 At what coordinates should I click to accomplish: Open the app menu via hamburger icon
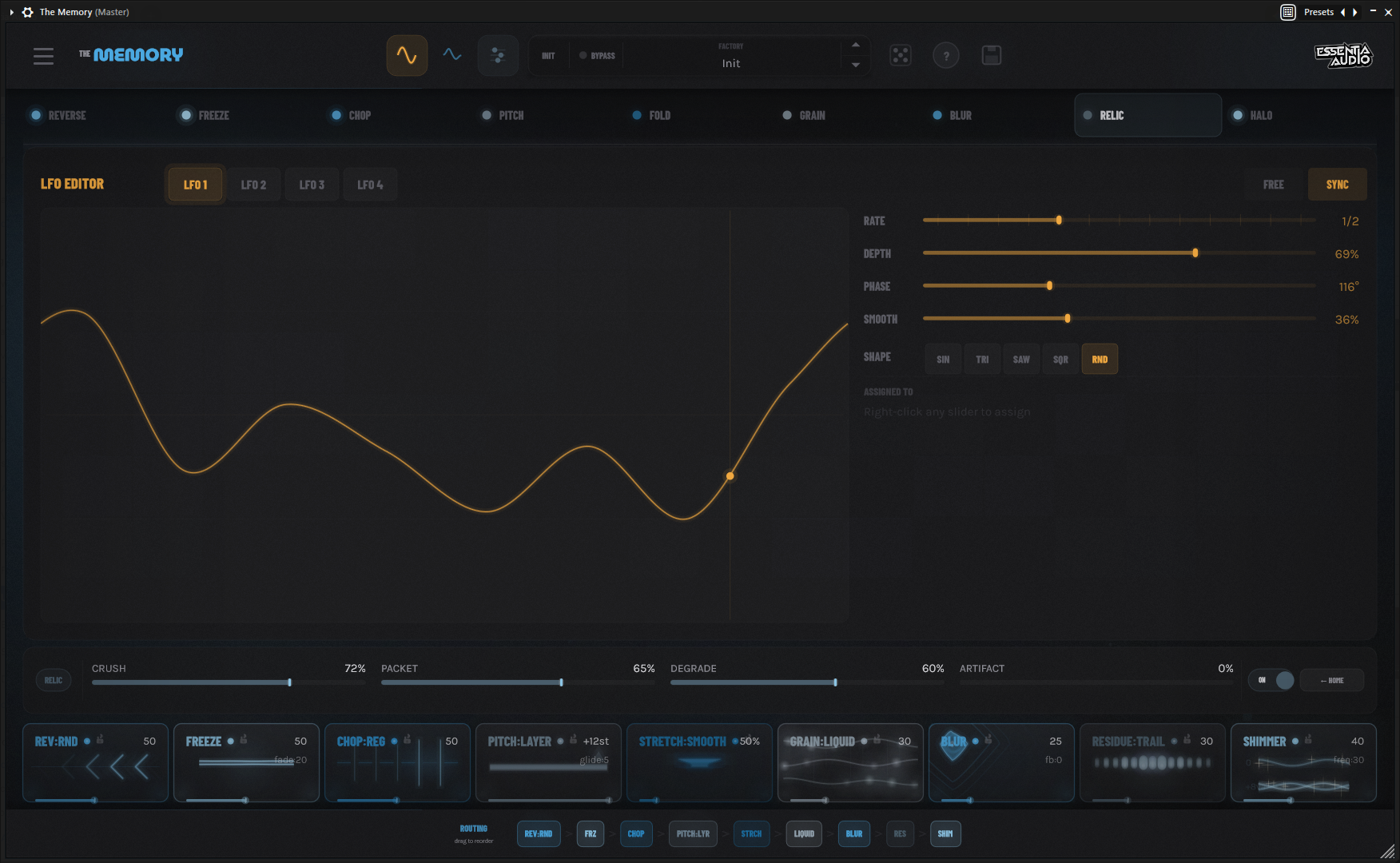pyautogui.click(x=43, y=56)
